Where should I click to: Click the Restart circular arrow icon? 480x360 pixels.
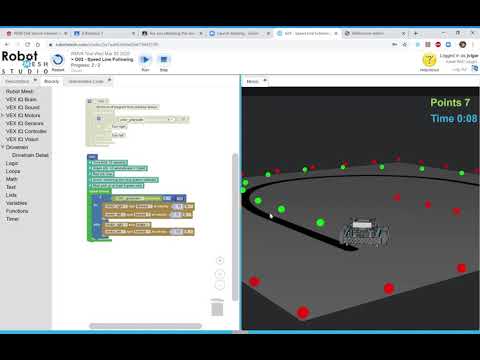point(58,60)
